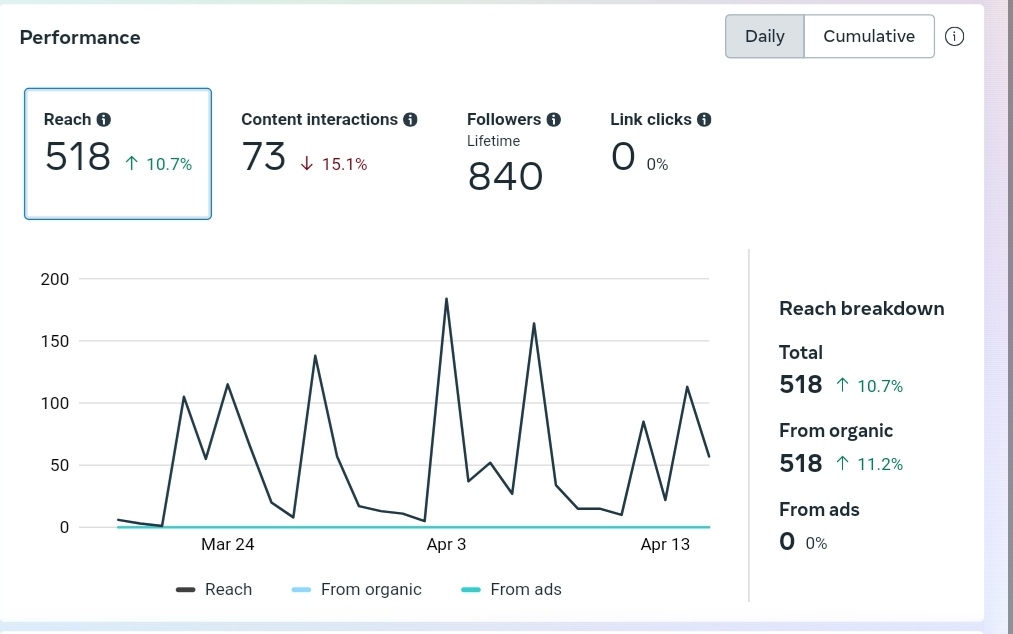The width and height of the screenshot is (1013, 634).
Task: Toggle the Reach series in chart legend
Action: [214, 590]
